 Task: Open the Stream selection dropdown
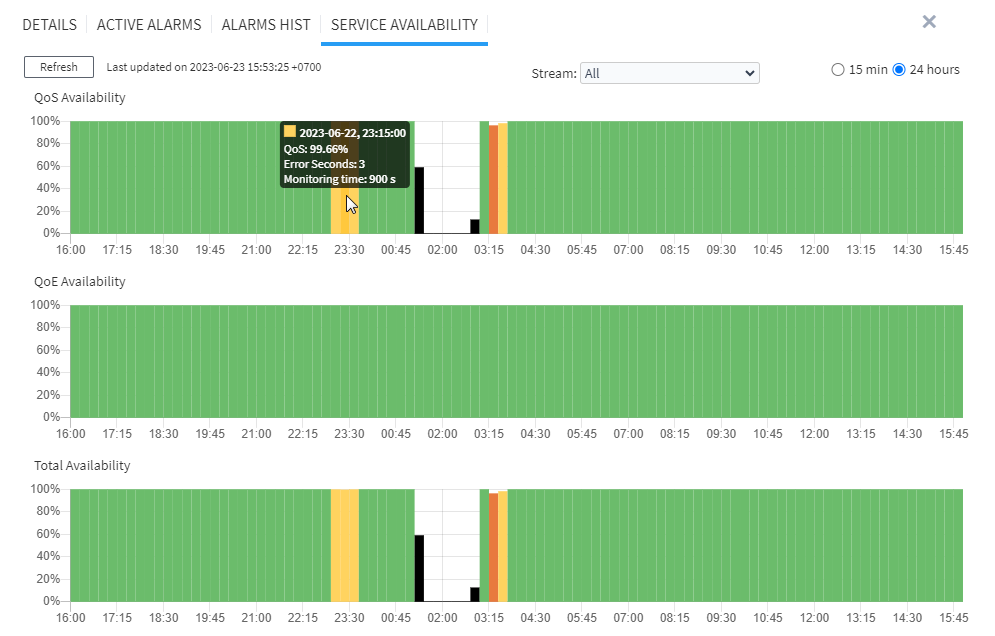pos(669,72)
